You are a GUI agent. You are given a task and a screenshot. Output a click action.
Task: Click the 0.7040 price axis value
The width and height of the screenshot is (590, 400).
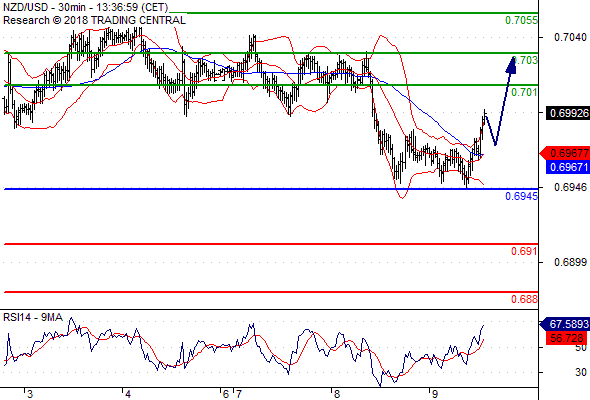[x=570, y=37]
